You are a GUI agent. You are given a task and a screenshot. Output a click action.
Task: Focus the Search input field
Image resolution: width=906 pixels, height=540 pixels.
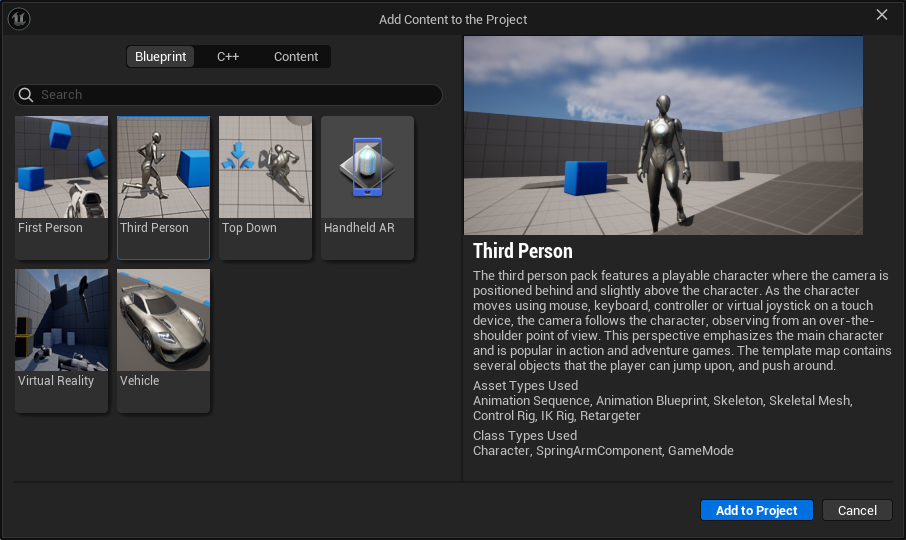click(228, 95)
